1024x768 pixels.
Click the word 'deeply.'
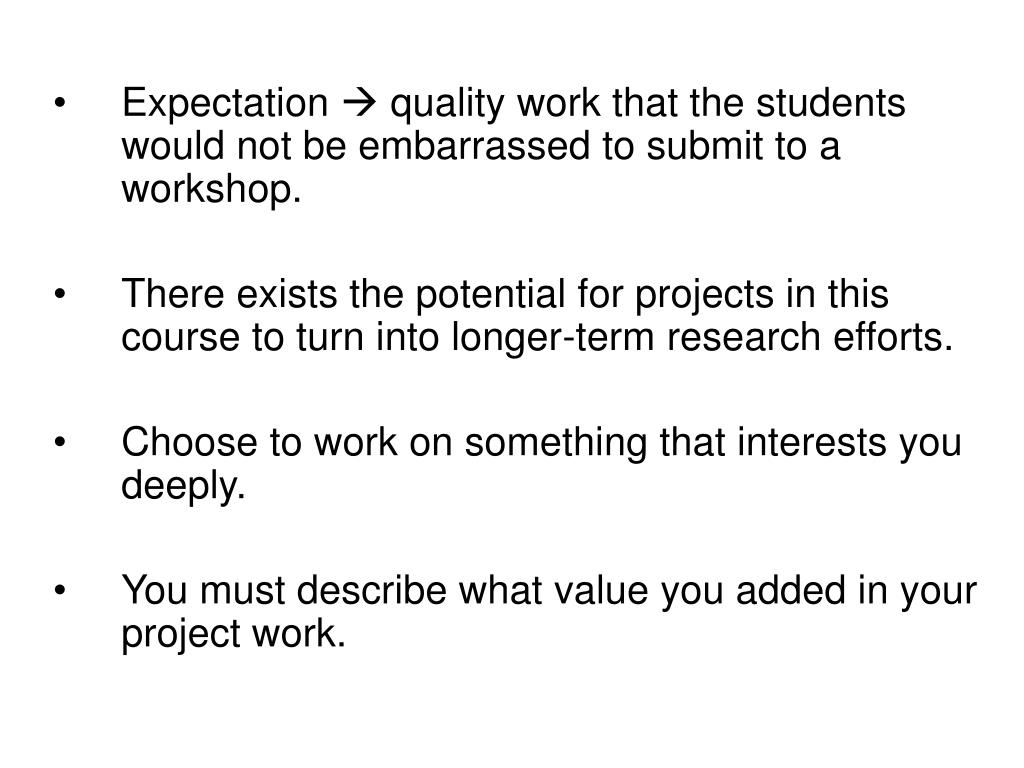pyautogui.click(x=184, y=487)
